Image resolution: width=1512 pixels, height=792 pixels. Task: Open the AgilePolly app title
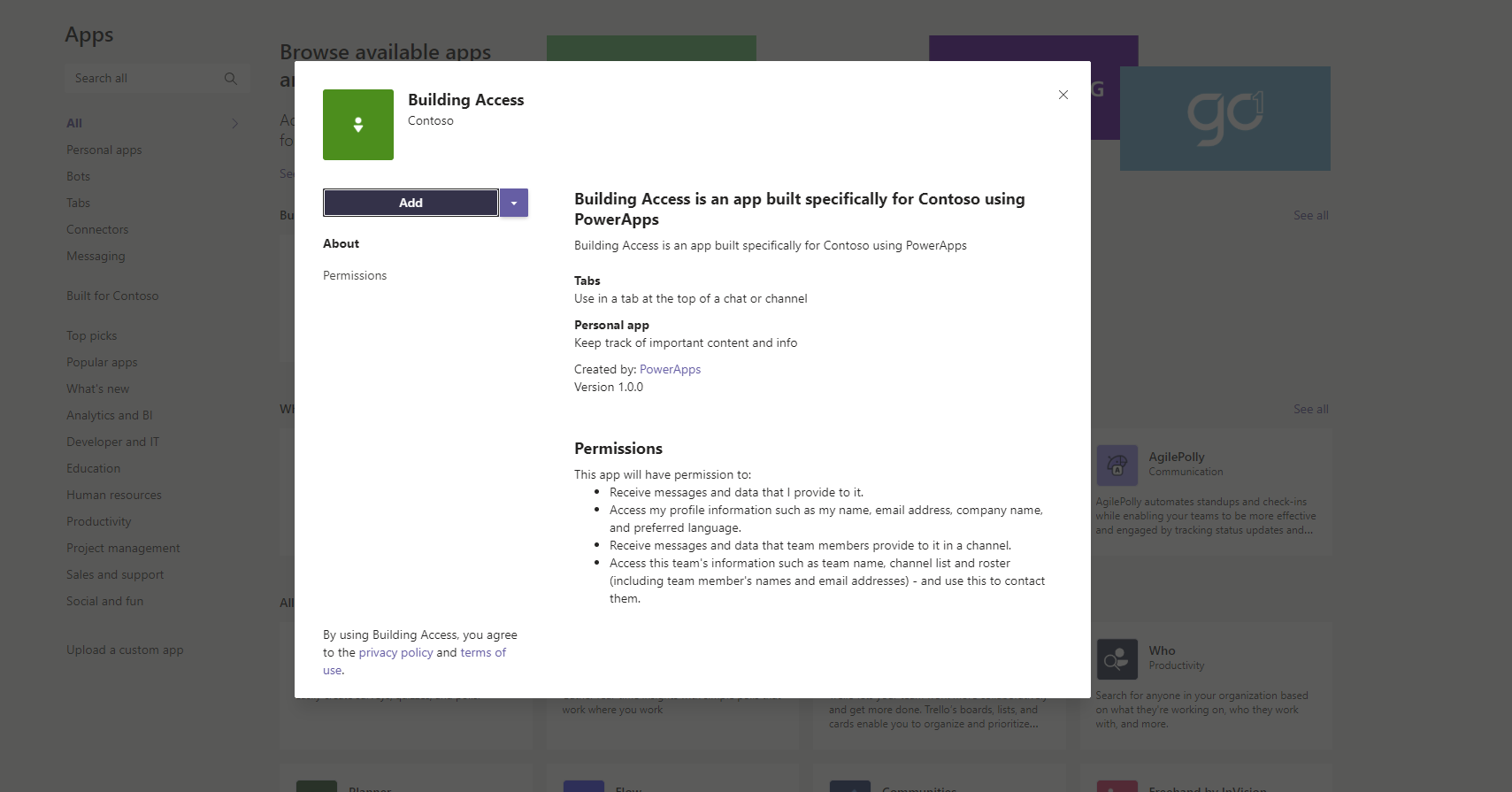point(1176,457)
